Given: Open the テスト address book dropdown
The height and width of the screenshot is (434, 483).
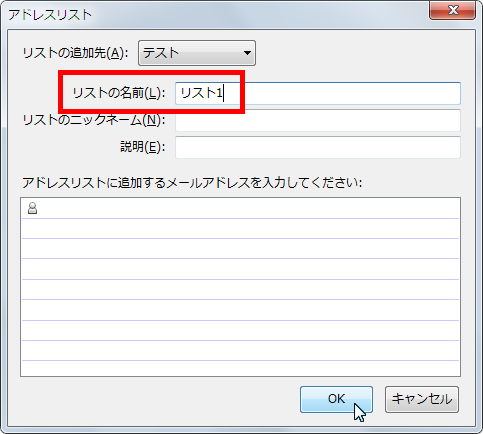Looking at the screenshot, I should pyautogui.click(x=197, y=53).
